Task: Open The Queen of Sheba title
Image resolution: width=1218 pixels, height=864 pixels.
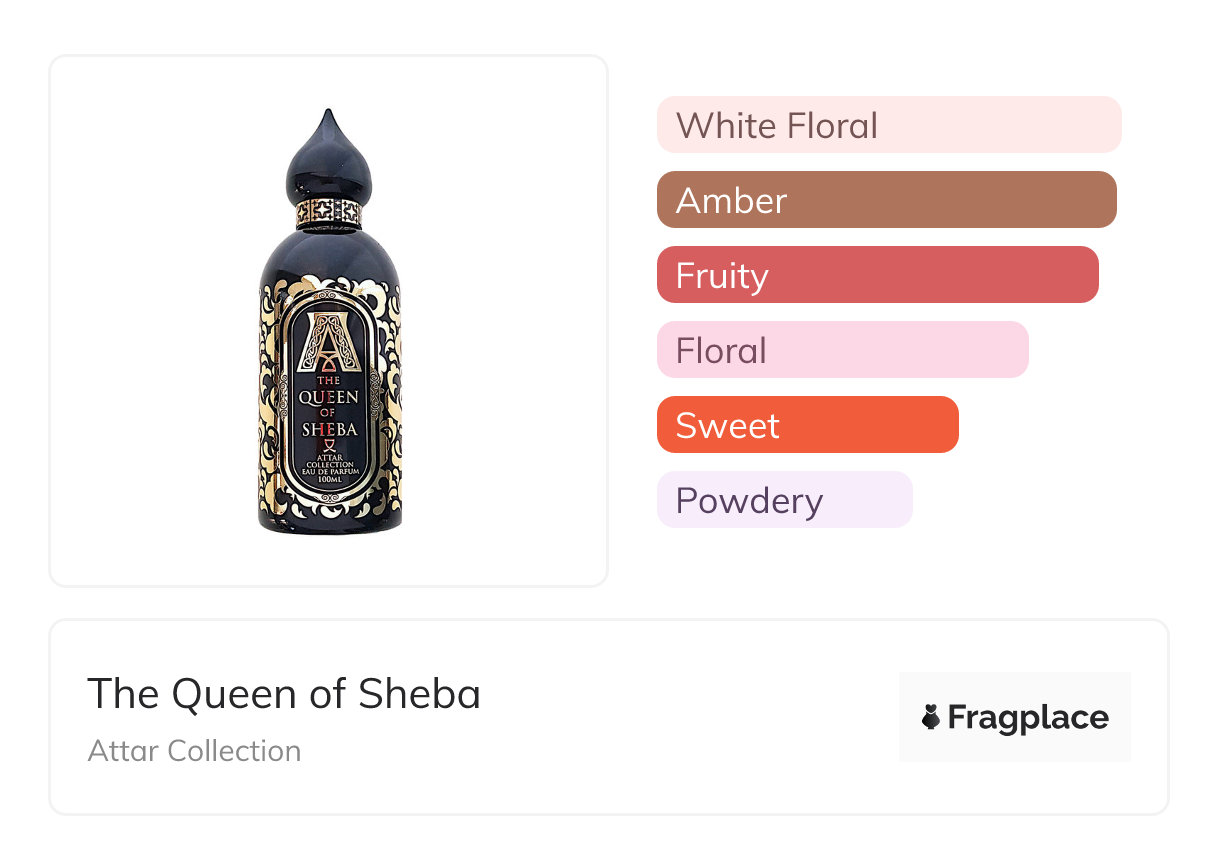Action: coord(284,694)
